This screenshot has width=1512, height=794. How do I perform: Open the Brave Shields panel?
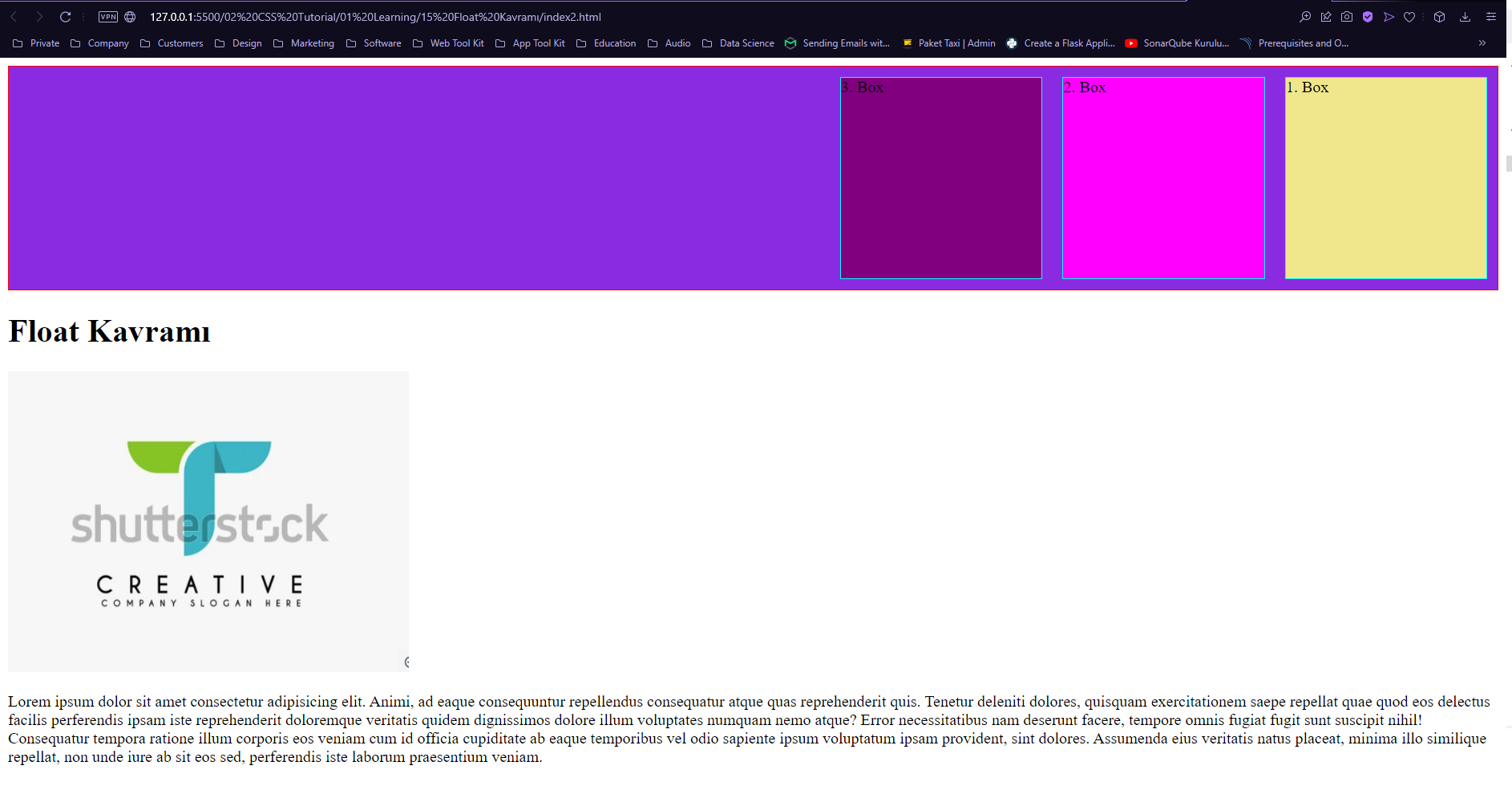click(1368, 16)
